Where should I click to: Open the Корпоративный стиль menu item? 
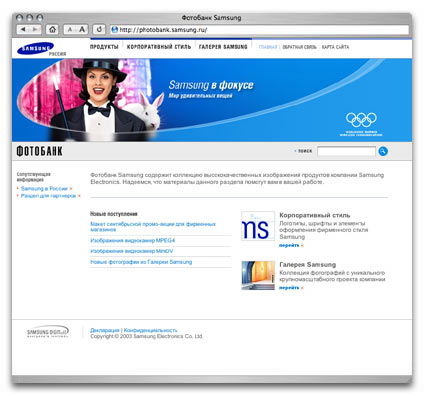(159, 47)
